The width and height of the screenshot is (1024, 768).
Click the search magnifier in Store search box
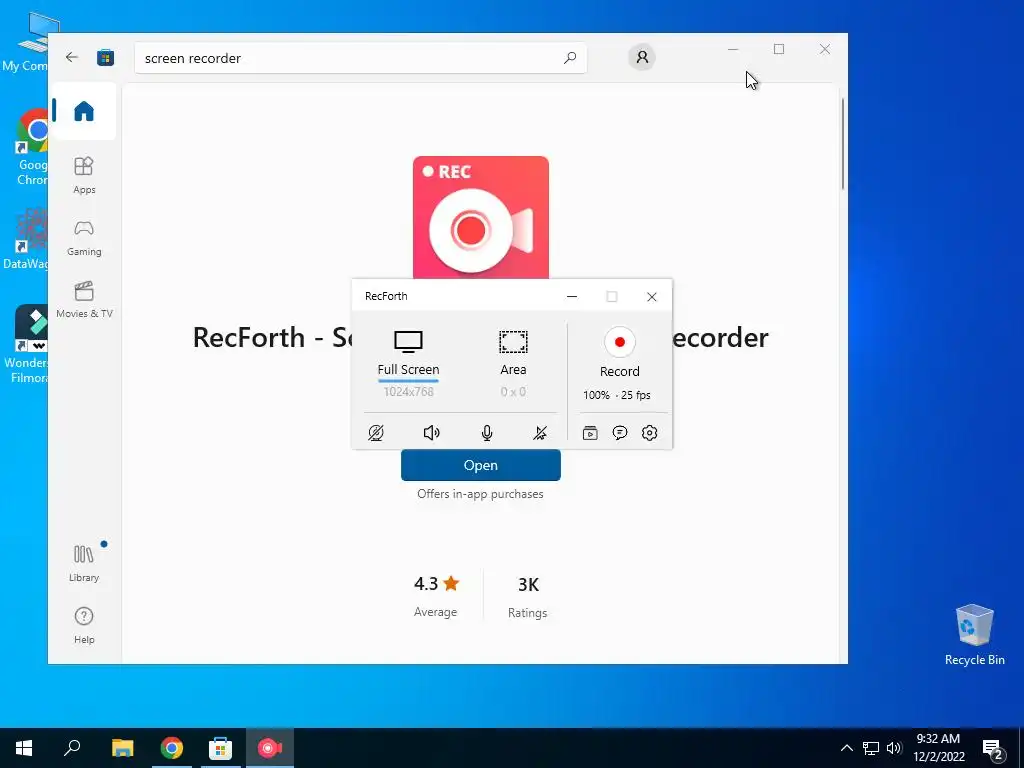569,57
